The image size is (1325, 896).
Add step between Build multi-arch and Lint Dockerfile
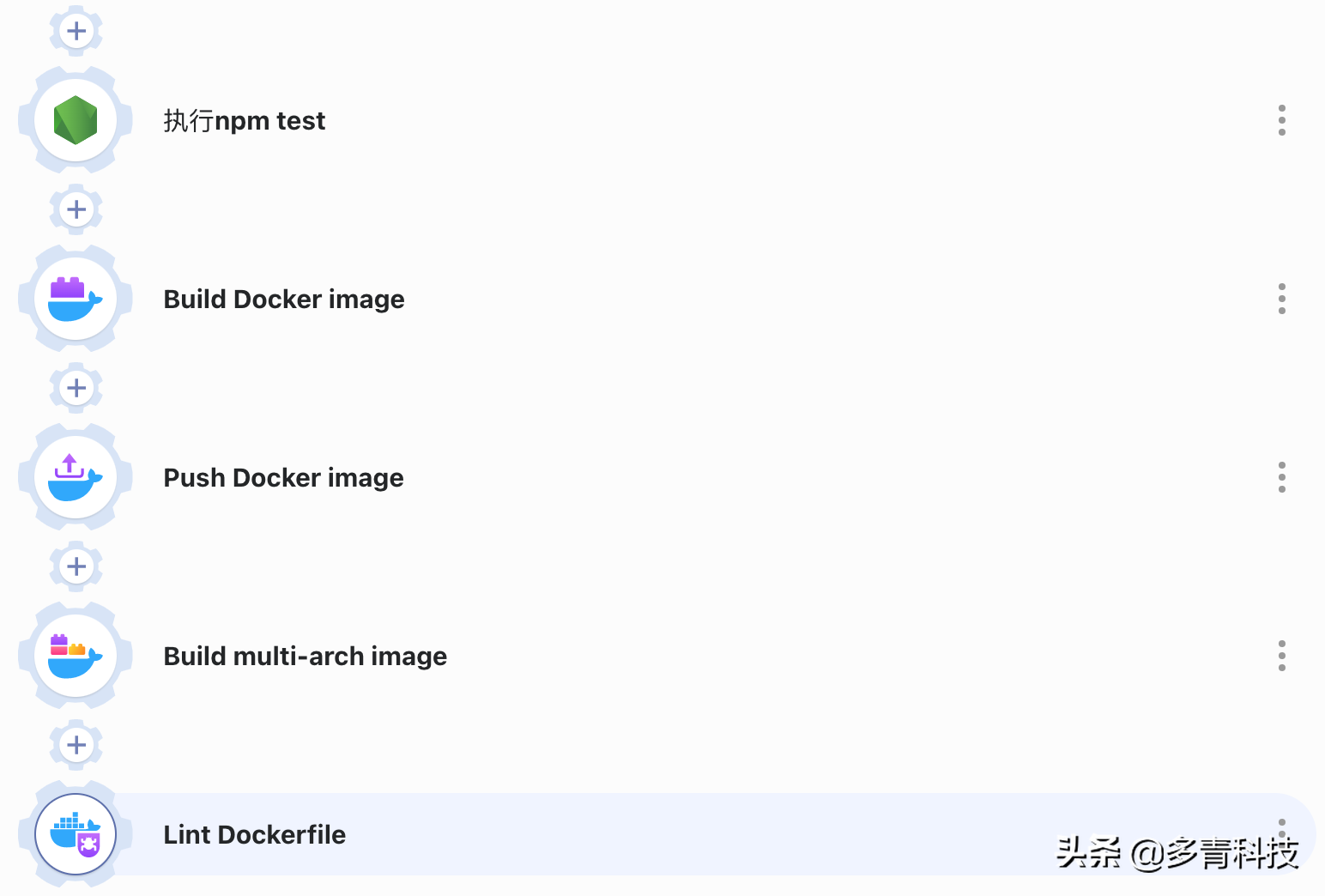coord(76,745)
